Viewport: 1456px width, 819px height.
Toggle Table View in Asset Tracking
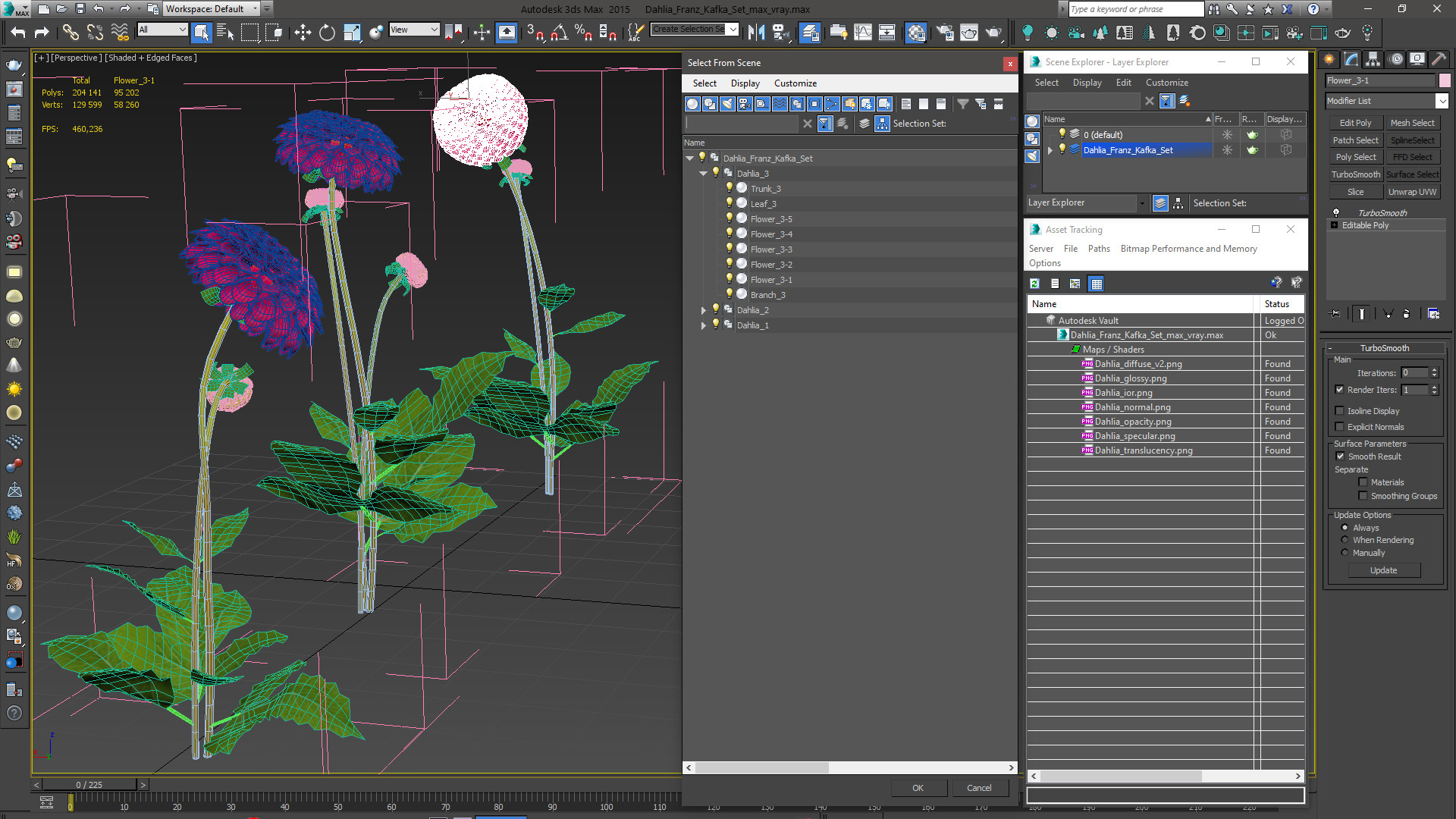[x=1096, y=284]
